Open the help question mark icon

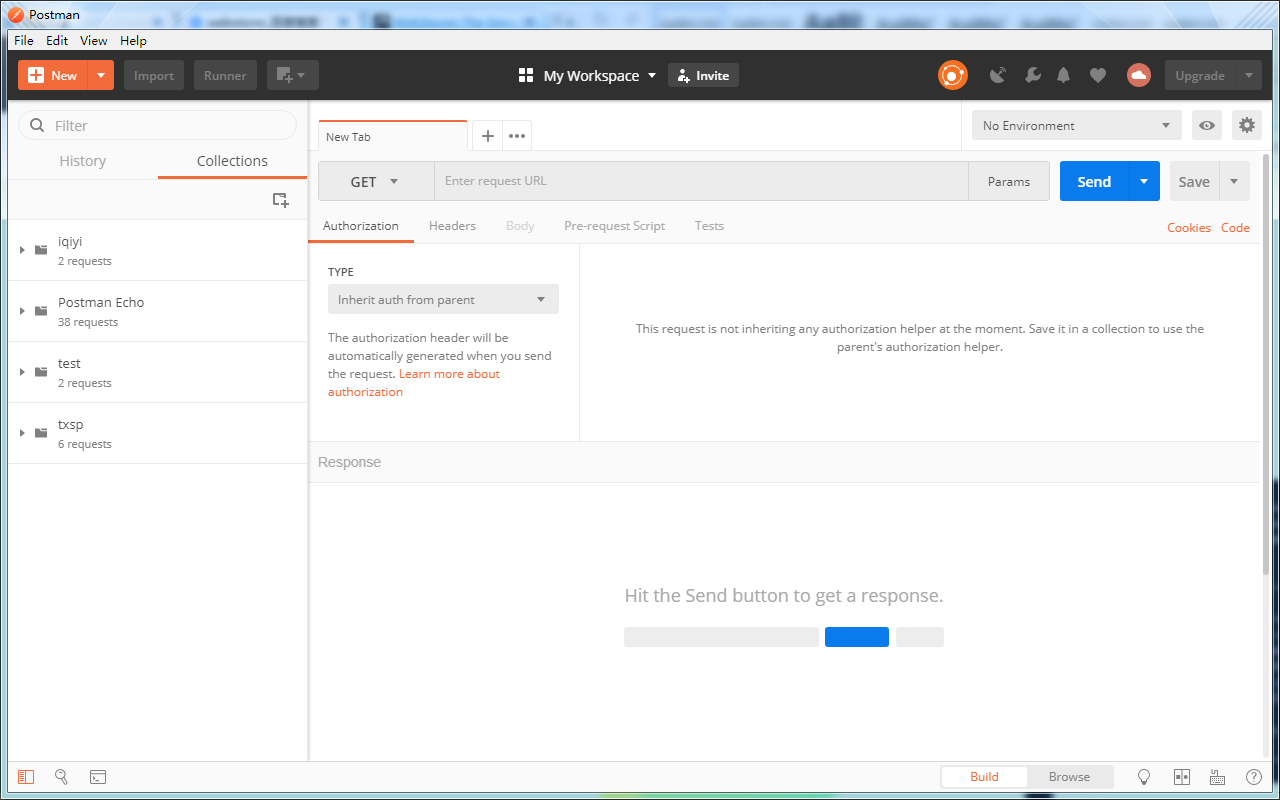pyautogui.click(x=1253, y=777)
